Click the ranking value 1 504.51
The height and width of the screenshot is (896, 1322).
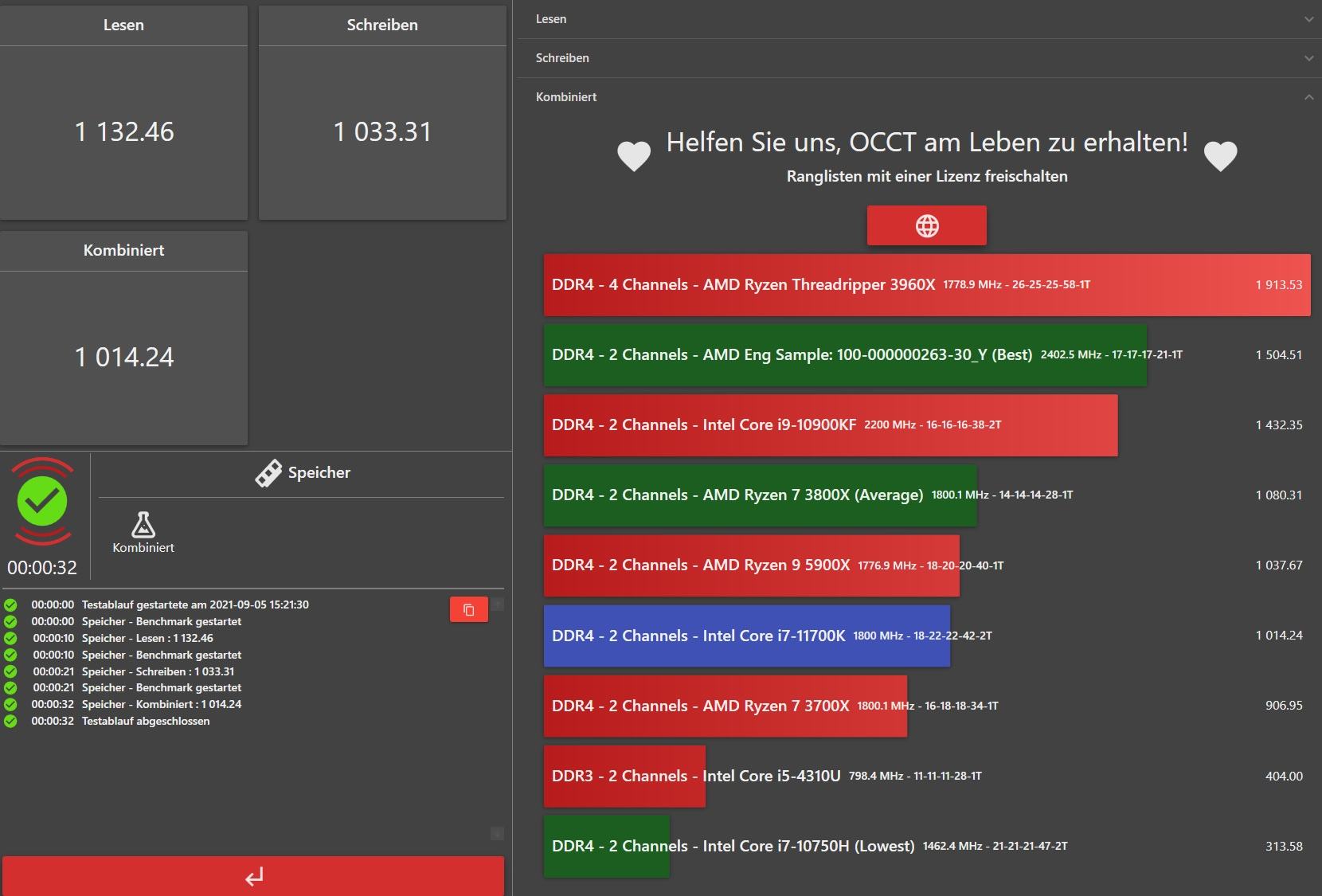click(x=1279, y=355)
